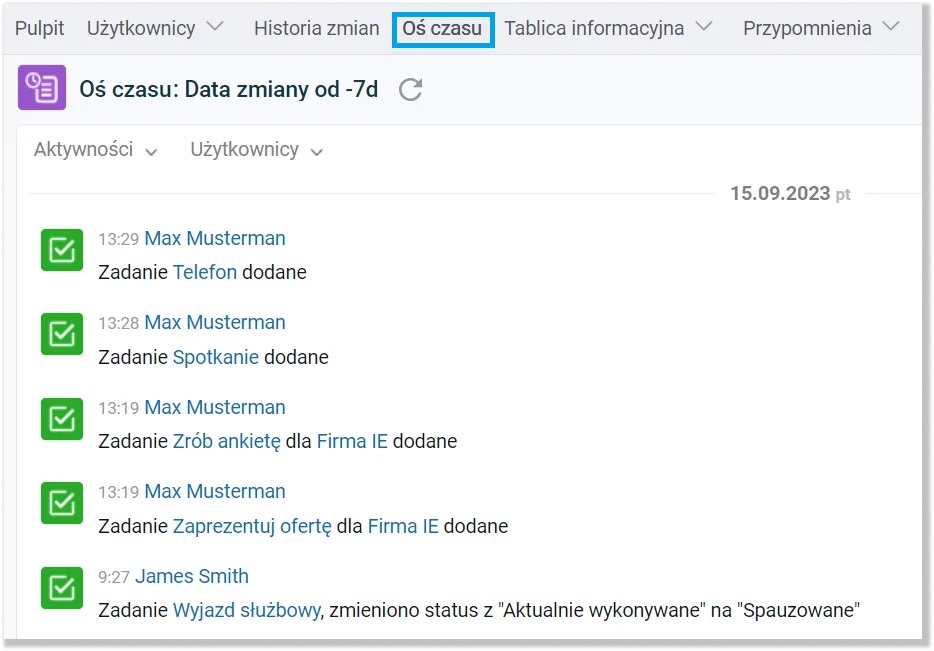934x651 pixels.
Task: Click the purple timeline panel icon
Action: coord(40,88)
